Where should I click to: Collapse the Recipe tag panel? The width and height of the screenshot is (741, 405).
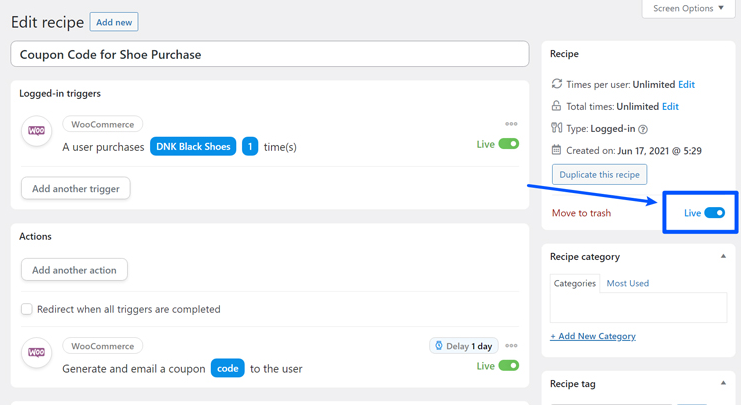tap(723, 383)
